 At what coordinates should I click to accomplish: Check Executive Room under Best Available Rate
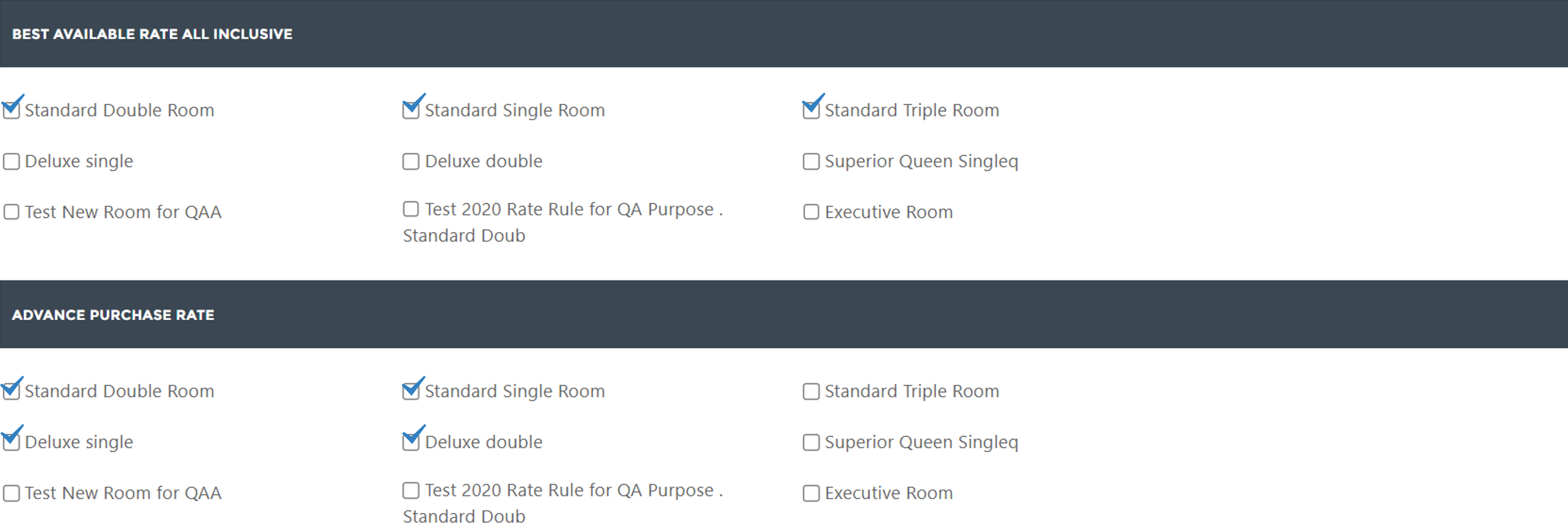(811, 212)
